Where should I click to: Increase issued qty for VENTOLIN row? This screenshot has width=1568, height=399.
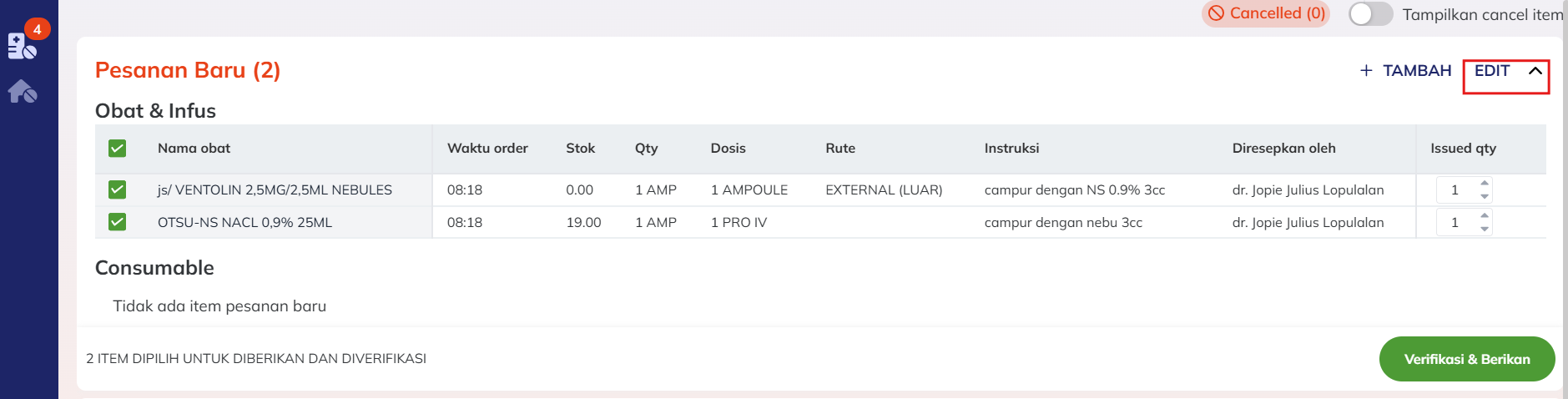(1485, 184)
